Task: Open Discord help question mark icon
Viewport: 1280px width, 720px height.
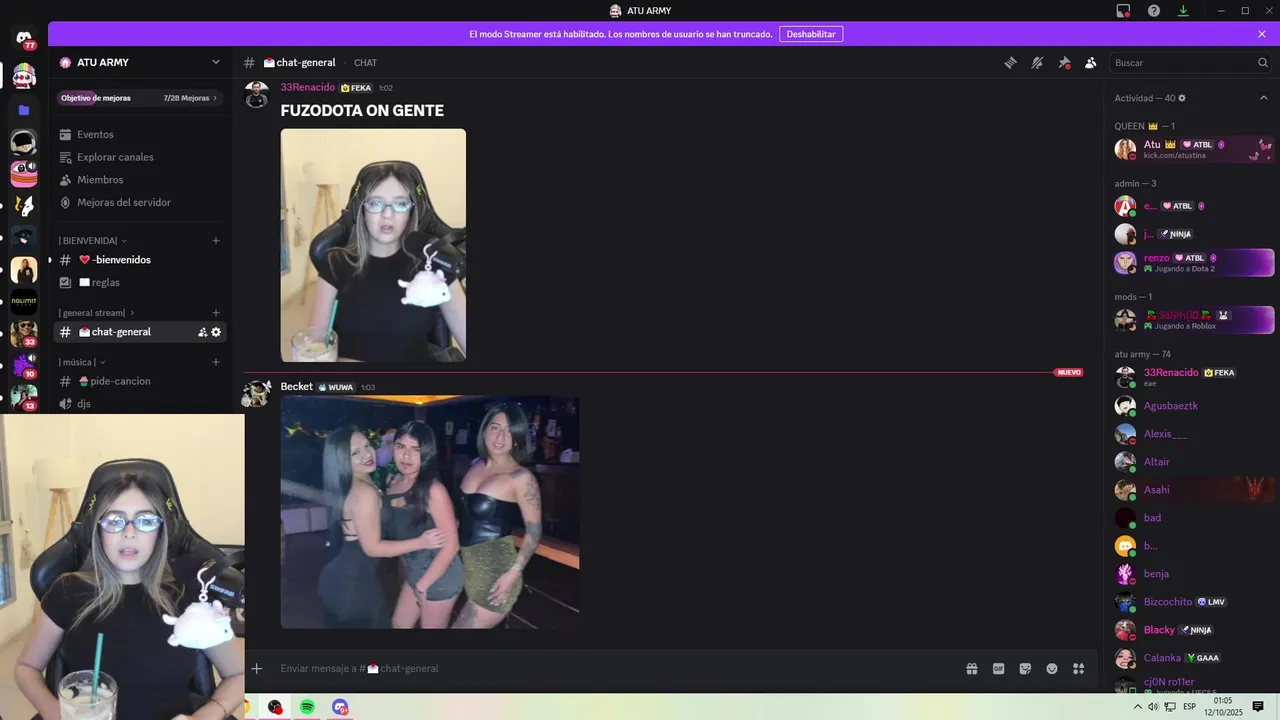Action: point(1154,11)
